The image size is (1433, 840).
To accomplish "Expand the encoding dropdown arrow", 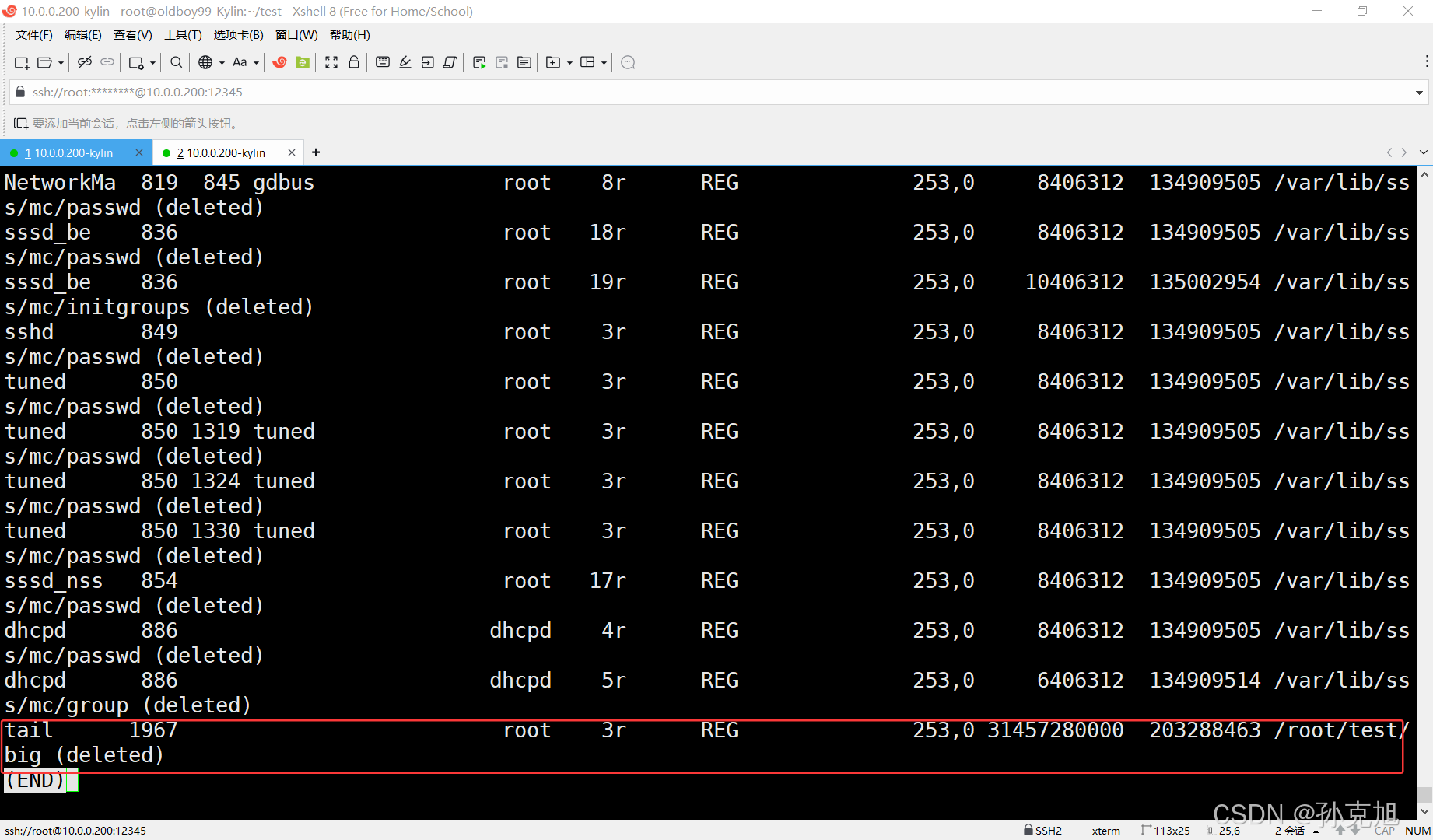I will (x=222, y=63).
